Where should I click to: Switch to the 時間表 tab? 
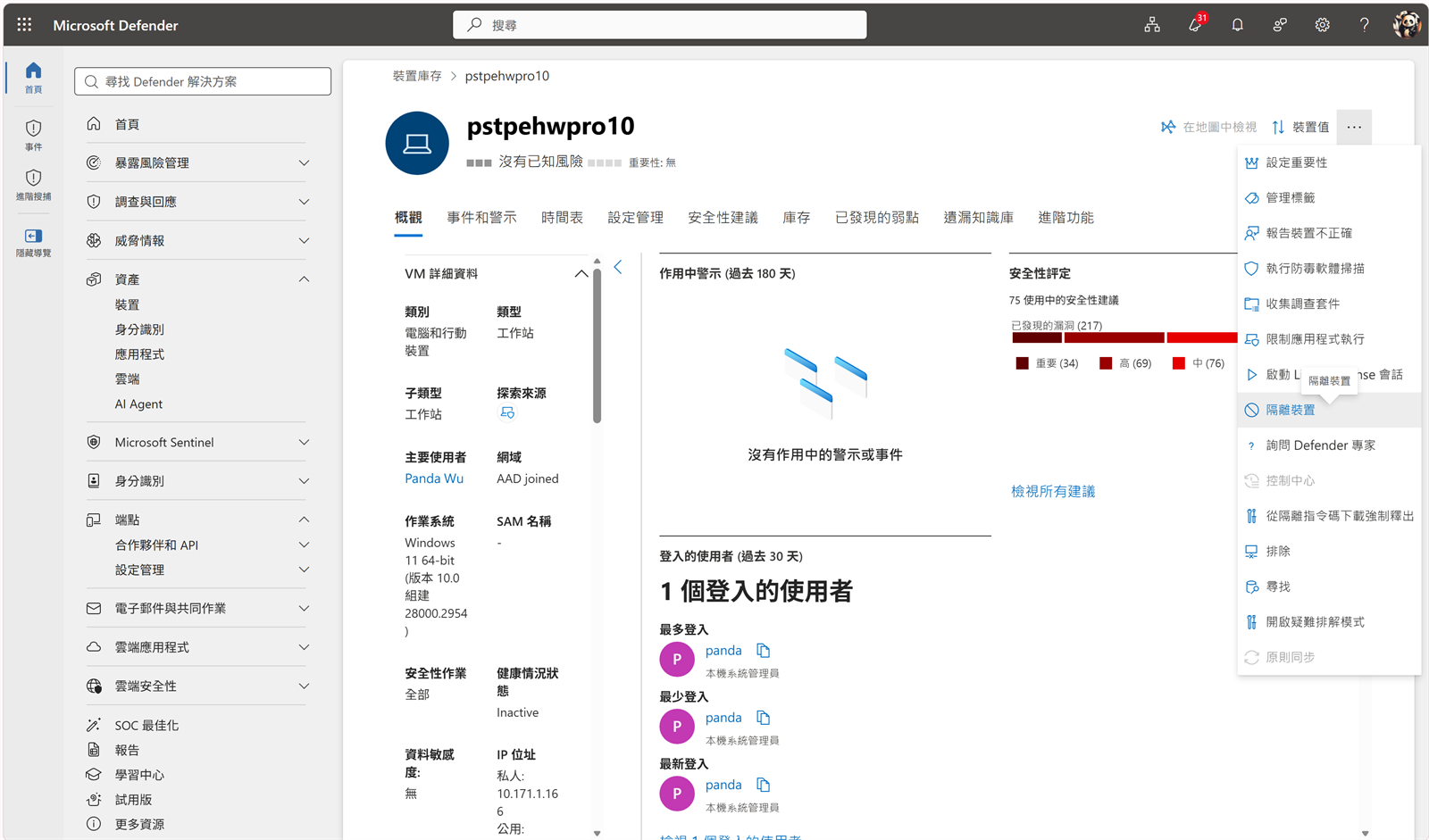point(562,218)
